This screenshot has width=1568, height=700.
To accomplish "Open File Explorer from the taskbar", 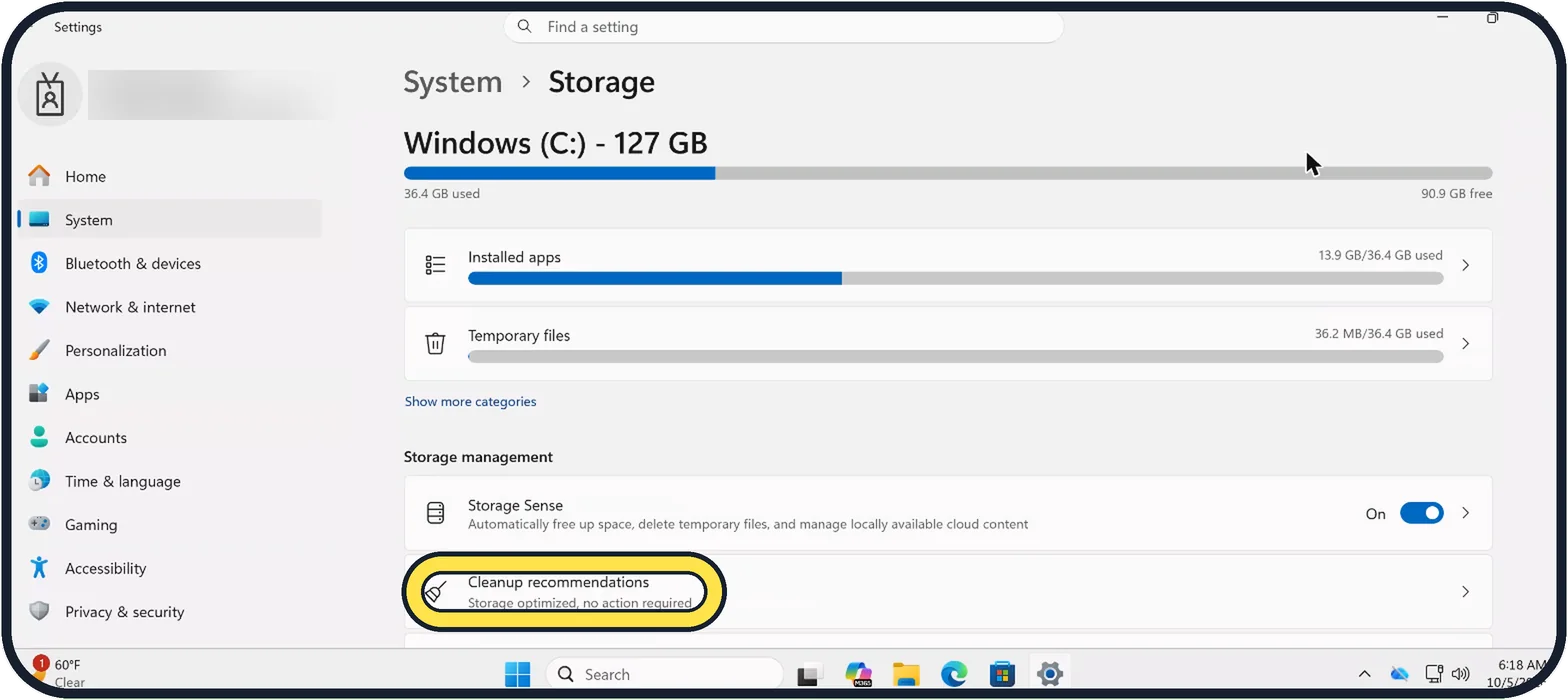I will pos(906,674).
